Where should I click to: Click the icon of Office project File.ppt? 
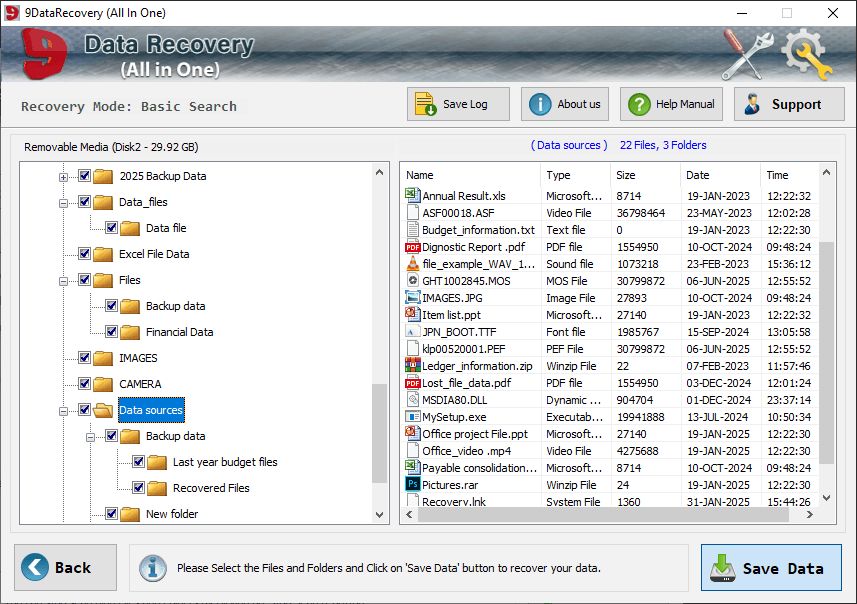tap(413, 433)
